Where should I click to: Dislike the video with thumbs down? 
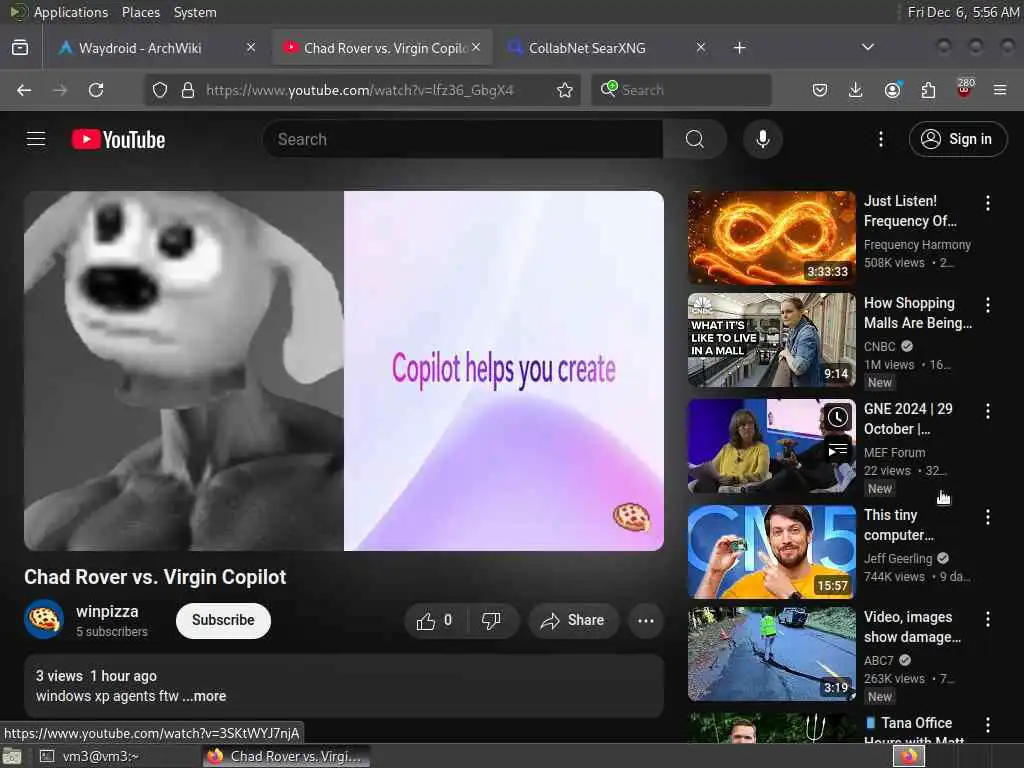491,620
